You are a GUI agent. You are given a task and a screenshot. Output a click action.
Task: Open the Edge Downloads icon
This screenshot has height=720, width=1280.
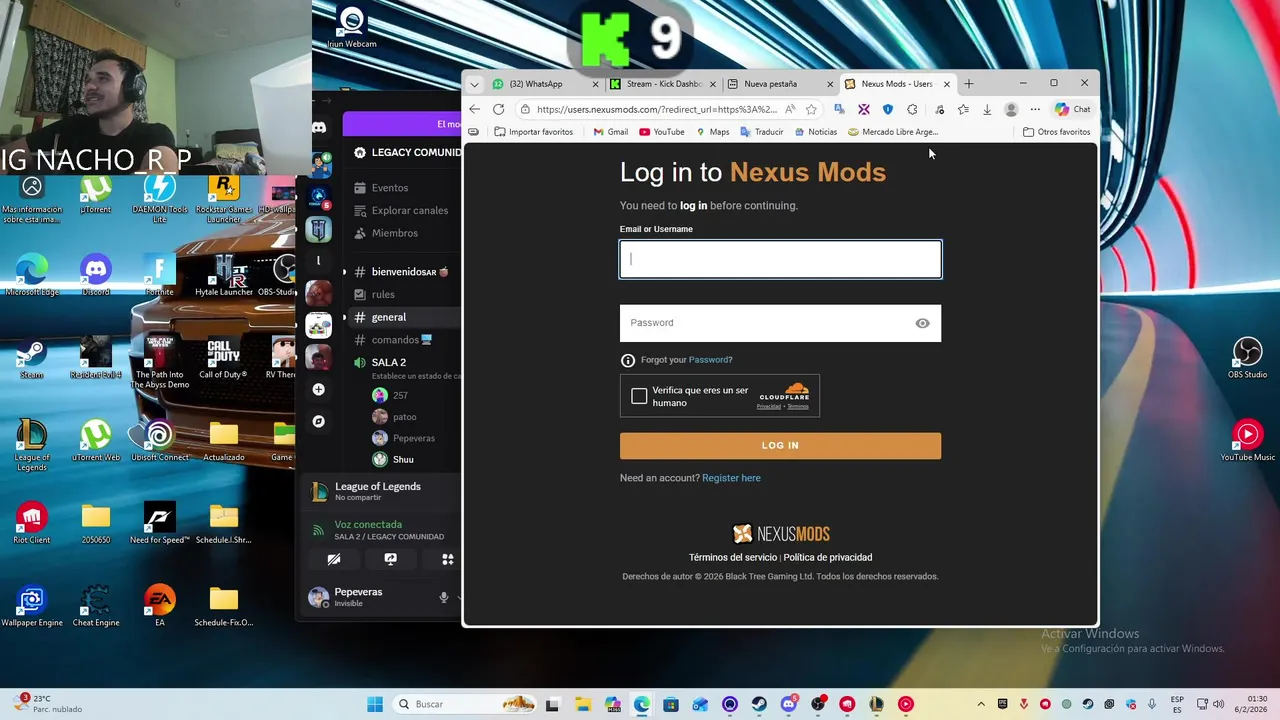pyautogui.click(x=987, y=109)
